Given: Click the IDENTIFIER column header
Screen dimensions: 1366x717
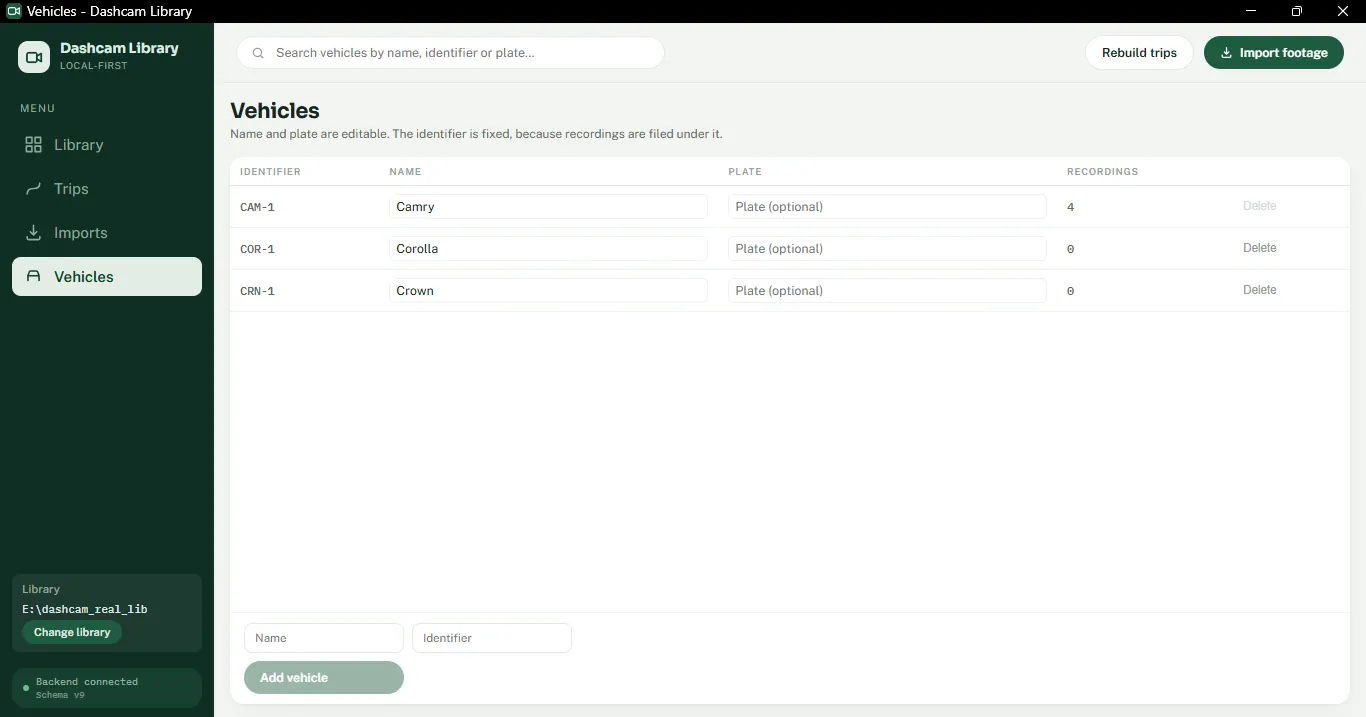Looking at the screenshot, I should point(270,172).
